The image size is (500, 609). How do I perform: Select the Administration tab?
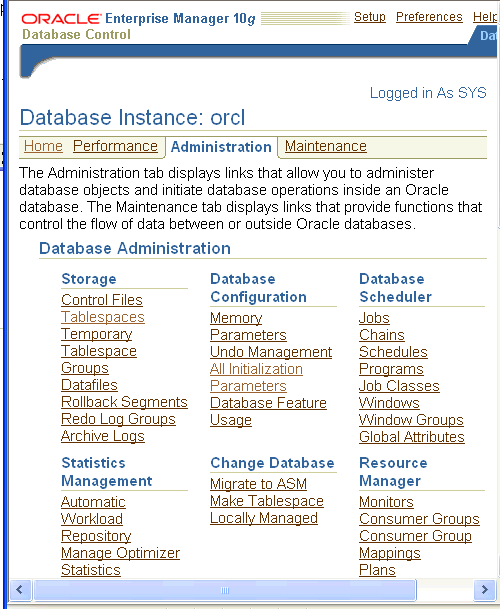point(221,147)
